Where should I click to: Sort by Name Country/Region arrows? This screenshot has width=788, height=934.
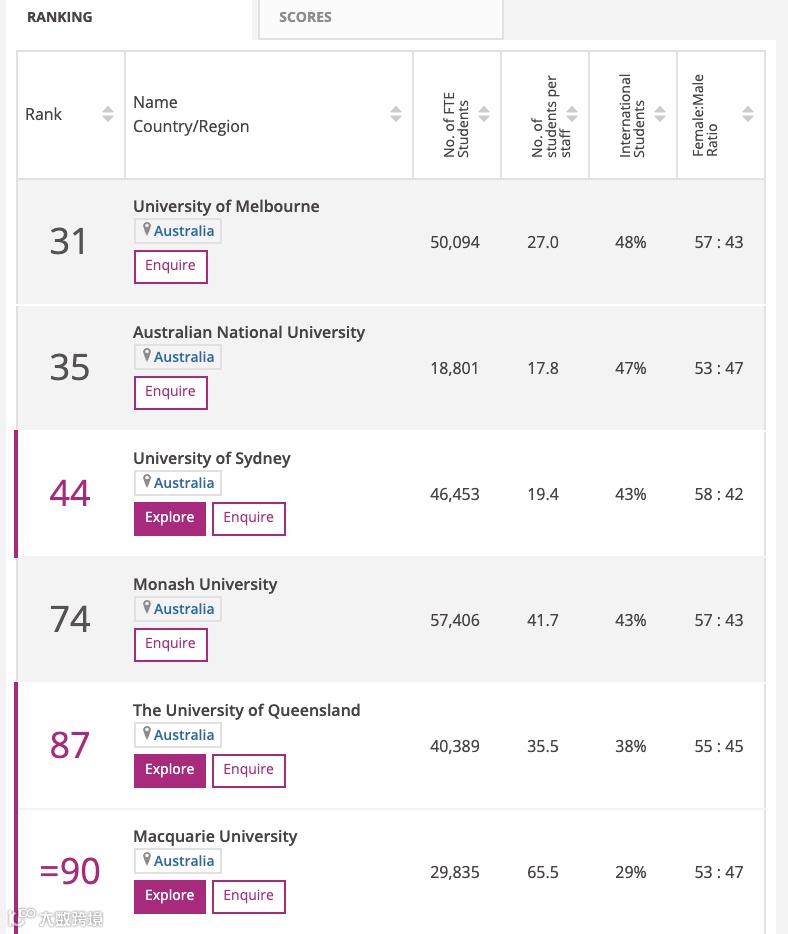396,115
